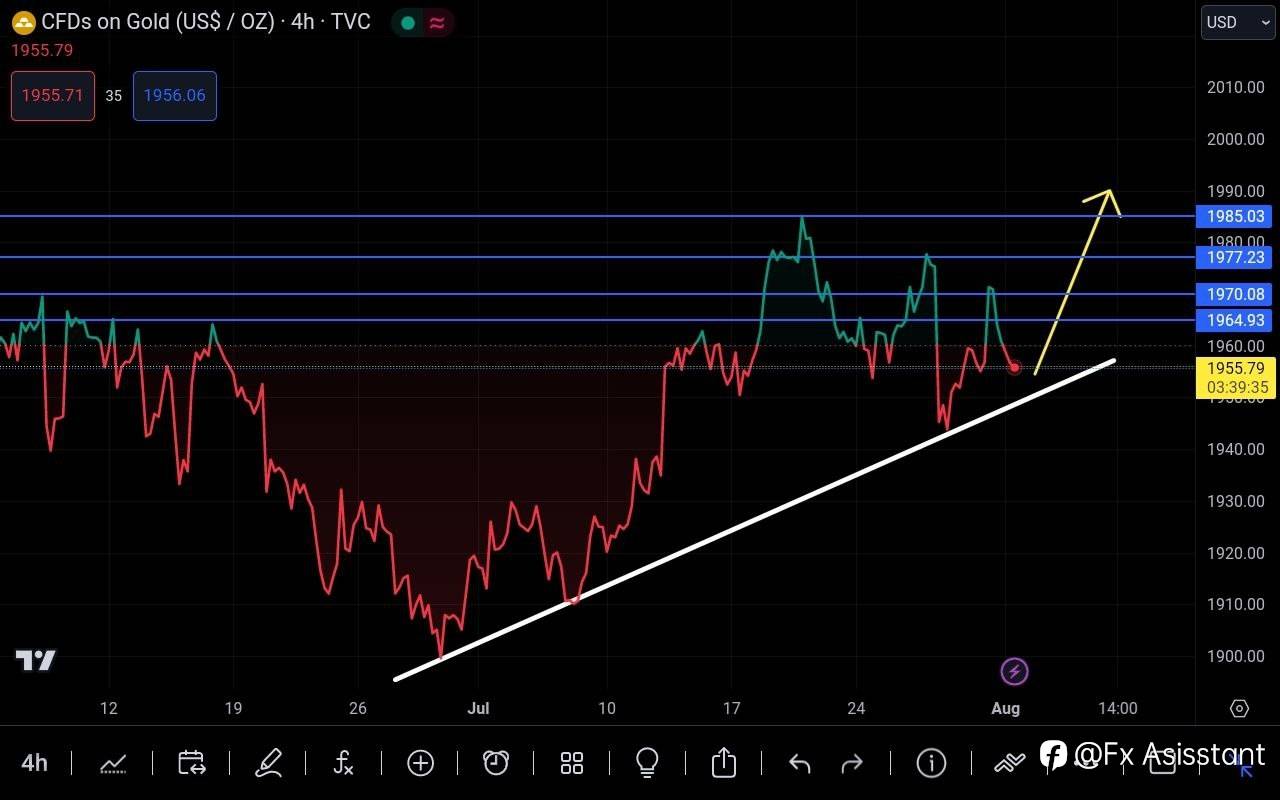1280x800 pixels.
Task: Expand the USD currency dropdown
Action: click(x=1238, y=22)
